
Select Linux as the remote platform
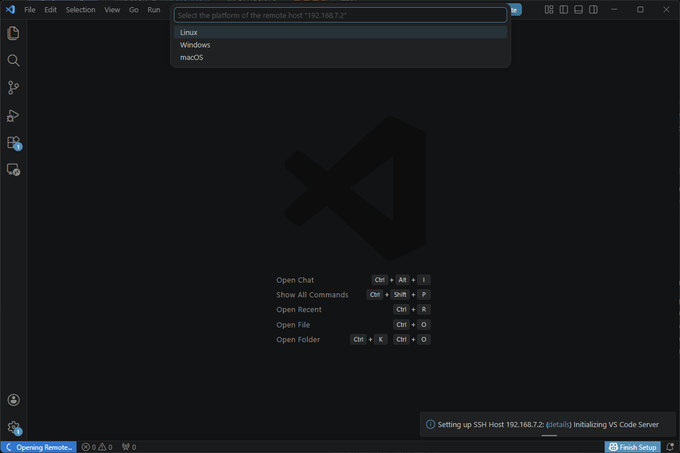point(340,32)
